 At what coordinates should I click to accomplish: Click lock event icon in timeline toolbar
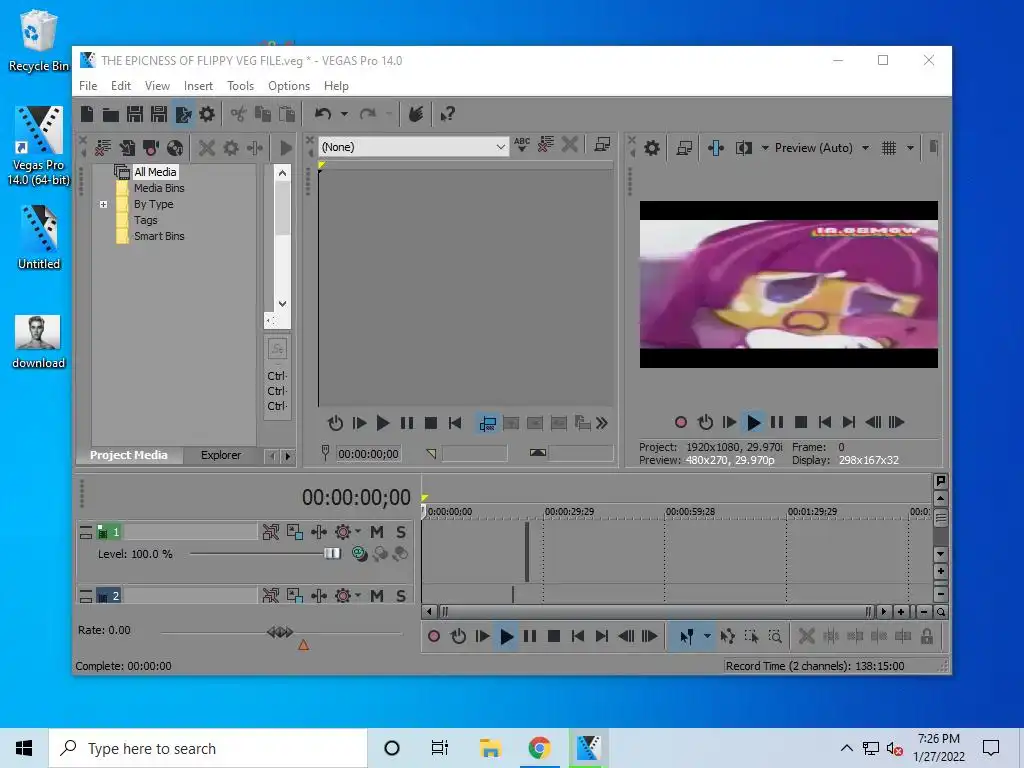click(927, 637)
